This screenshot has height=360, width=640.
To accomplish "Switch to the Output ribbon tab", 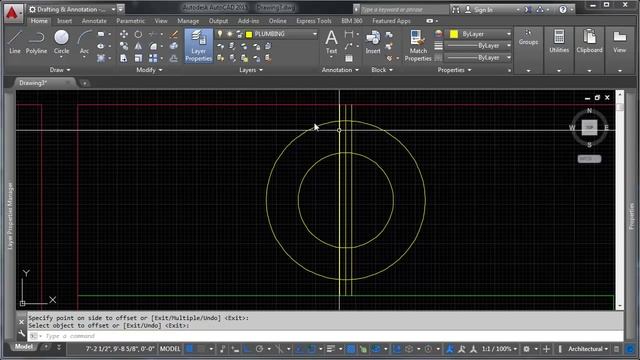I will pyautogui.click(x=218, y=21).
